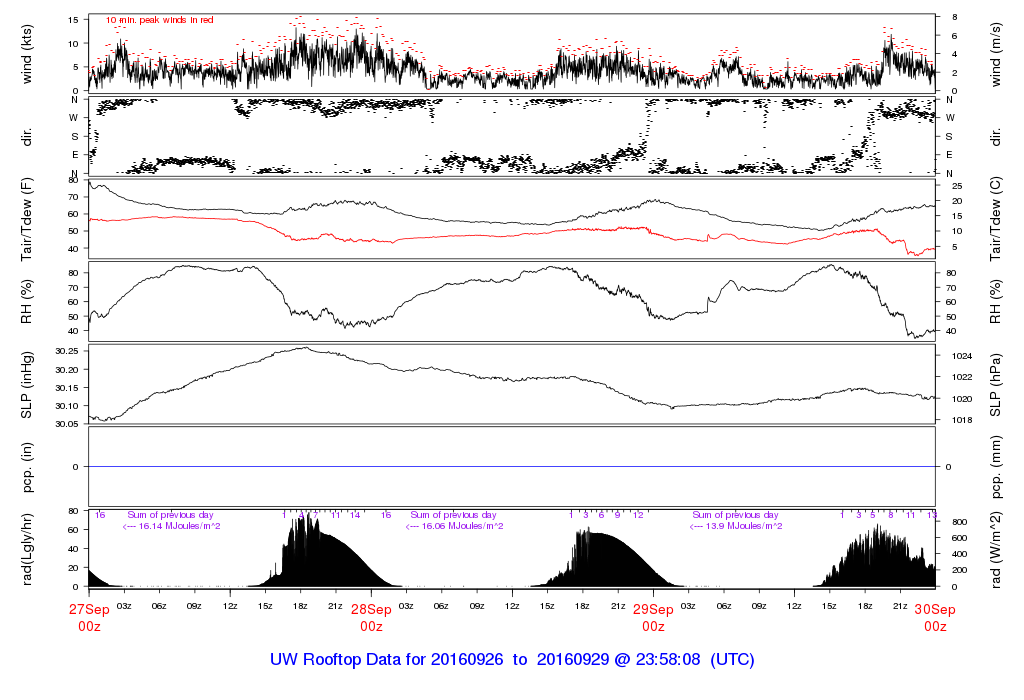1024x700 pixels.
Task: Select the 'Tair/Tdew (F)' axis label
Action: 26,217
